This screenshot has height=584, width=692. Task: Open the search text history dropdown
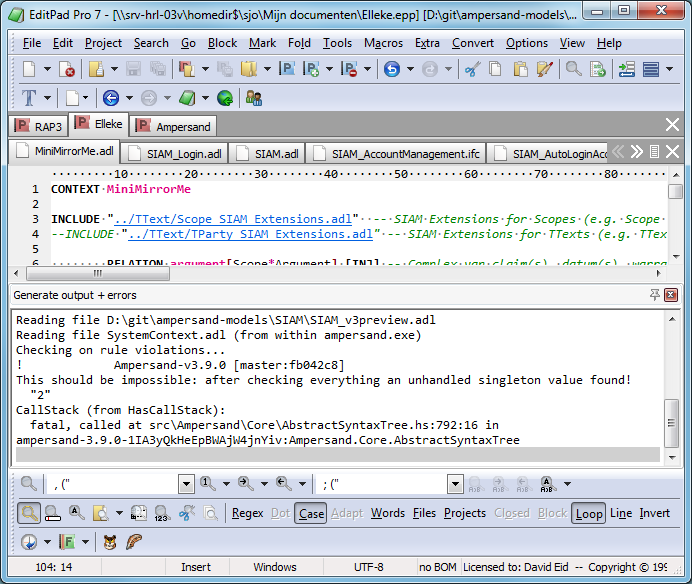pyautogui.click(x=187, y=484)
